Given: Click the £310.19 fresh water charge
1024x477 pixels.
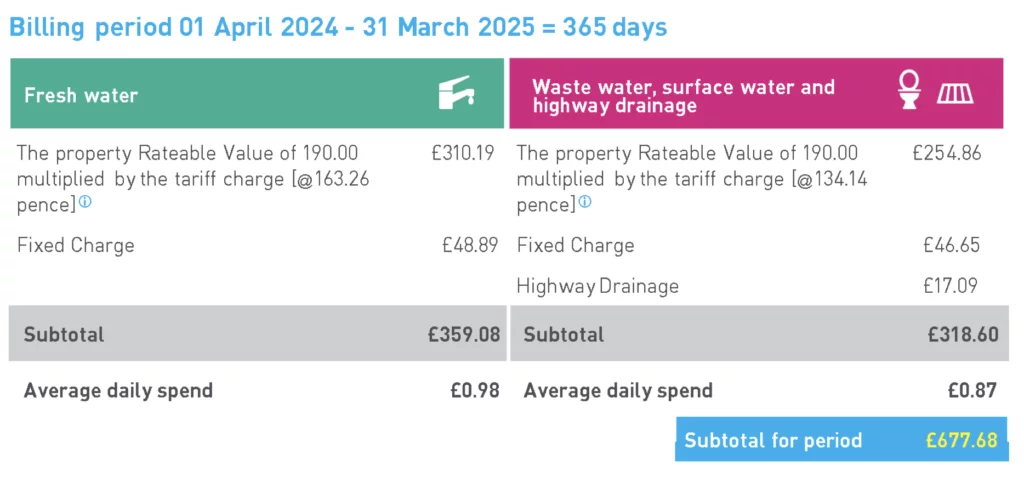Looking at the screenshot, I should point(462,153).
